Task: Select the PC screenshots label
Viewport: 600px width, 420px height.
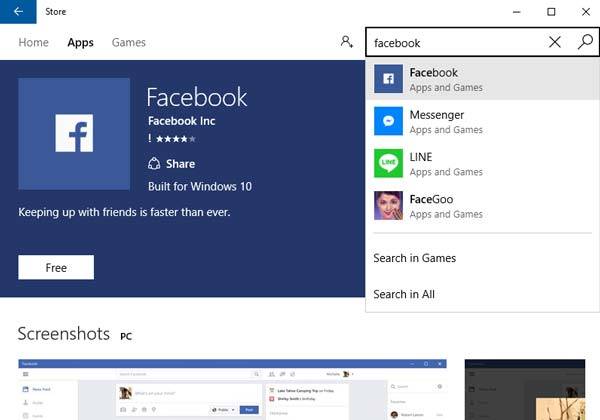Action: [126, 336]
